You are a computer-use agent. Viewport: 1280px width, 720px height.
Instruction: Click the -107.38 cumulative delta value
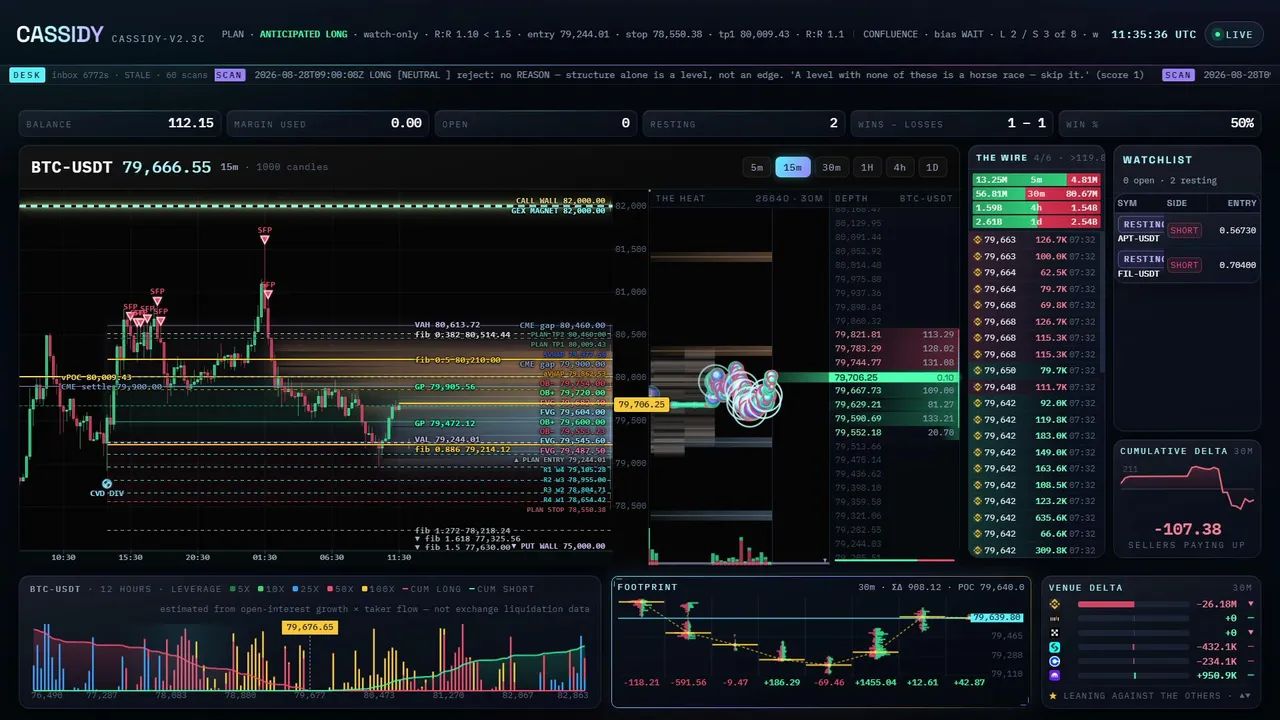point(1187,529)
